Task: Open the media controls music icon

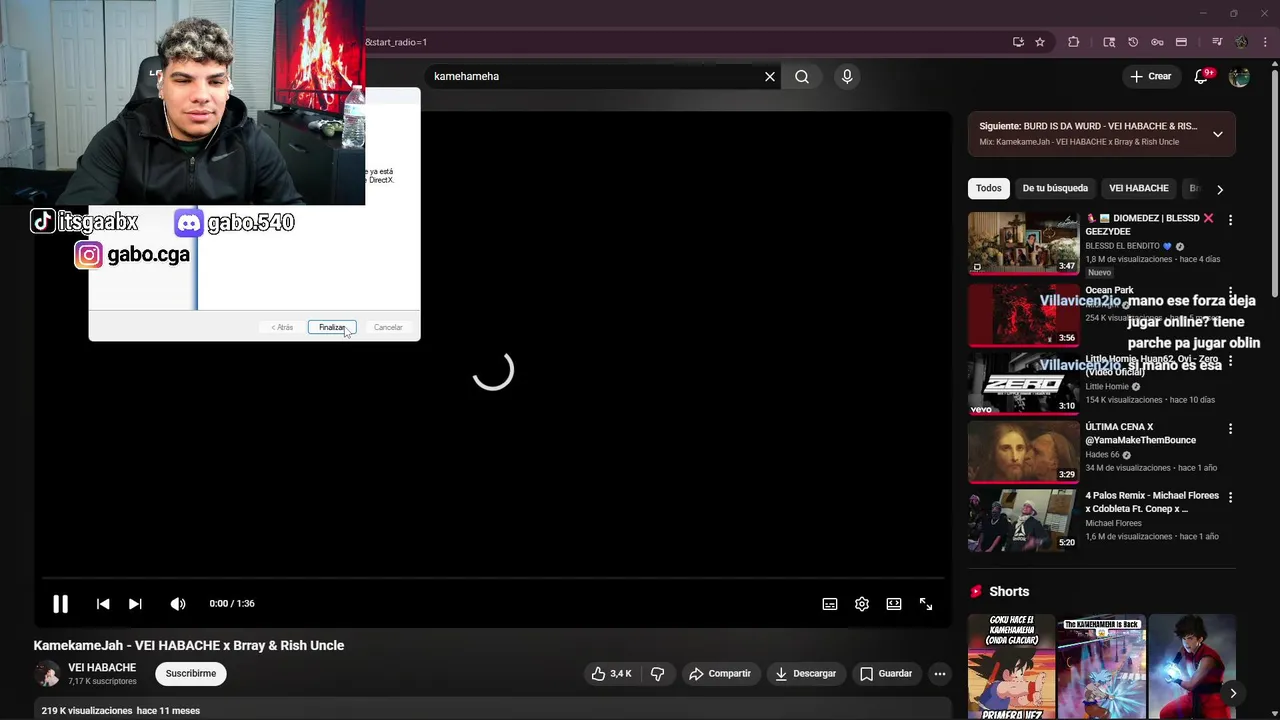Action: click(1217, 42)
